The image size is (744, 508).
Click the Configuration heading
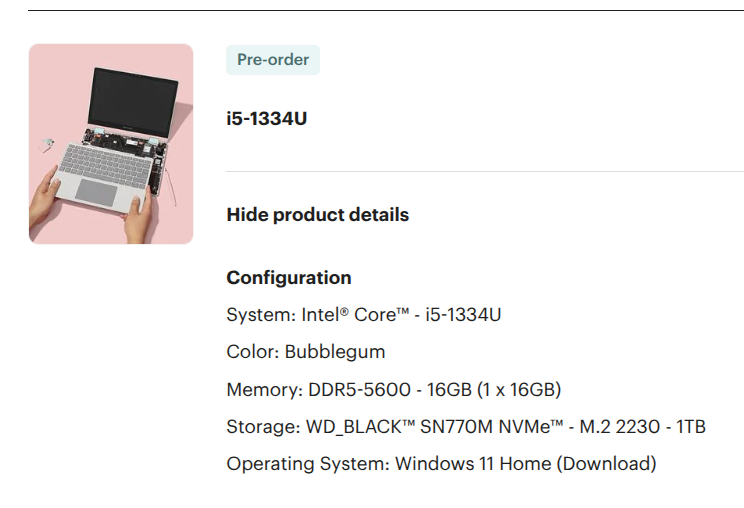point(289,278)
